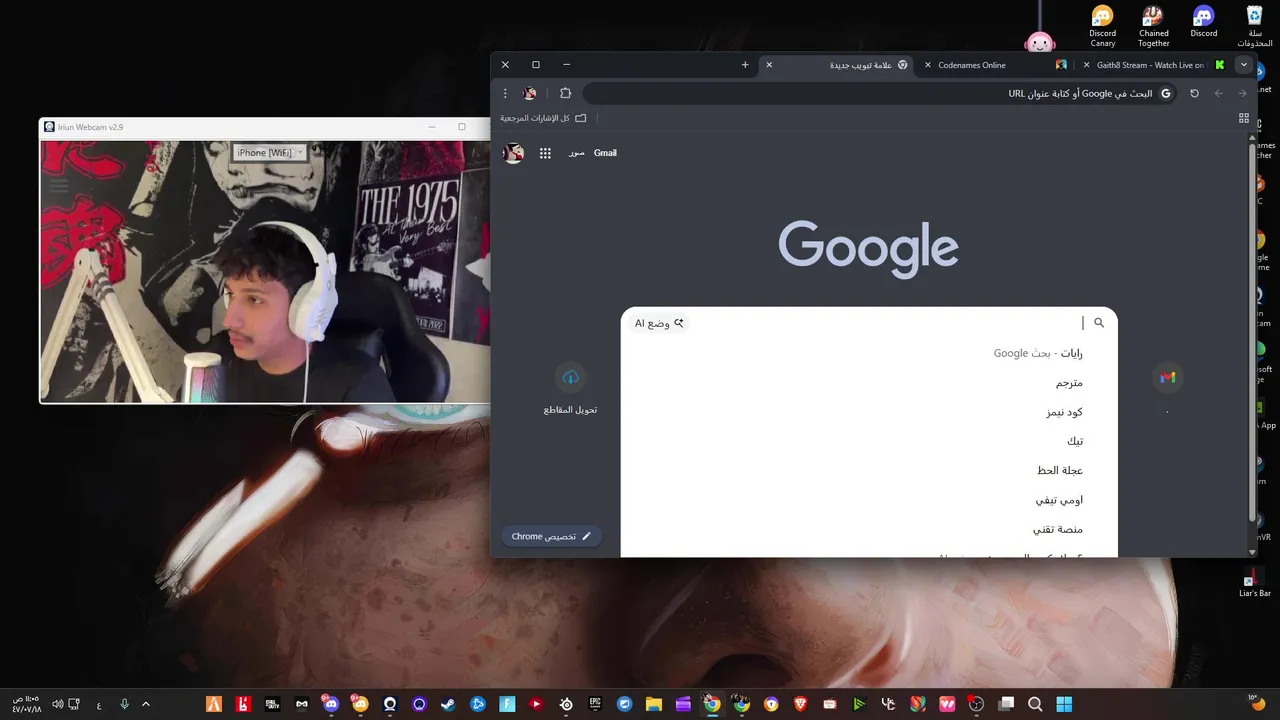Open the Google account avatar on page
This screenshot has height=720, width=1280.
(513, 153)
